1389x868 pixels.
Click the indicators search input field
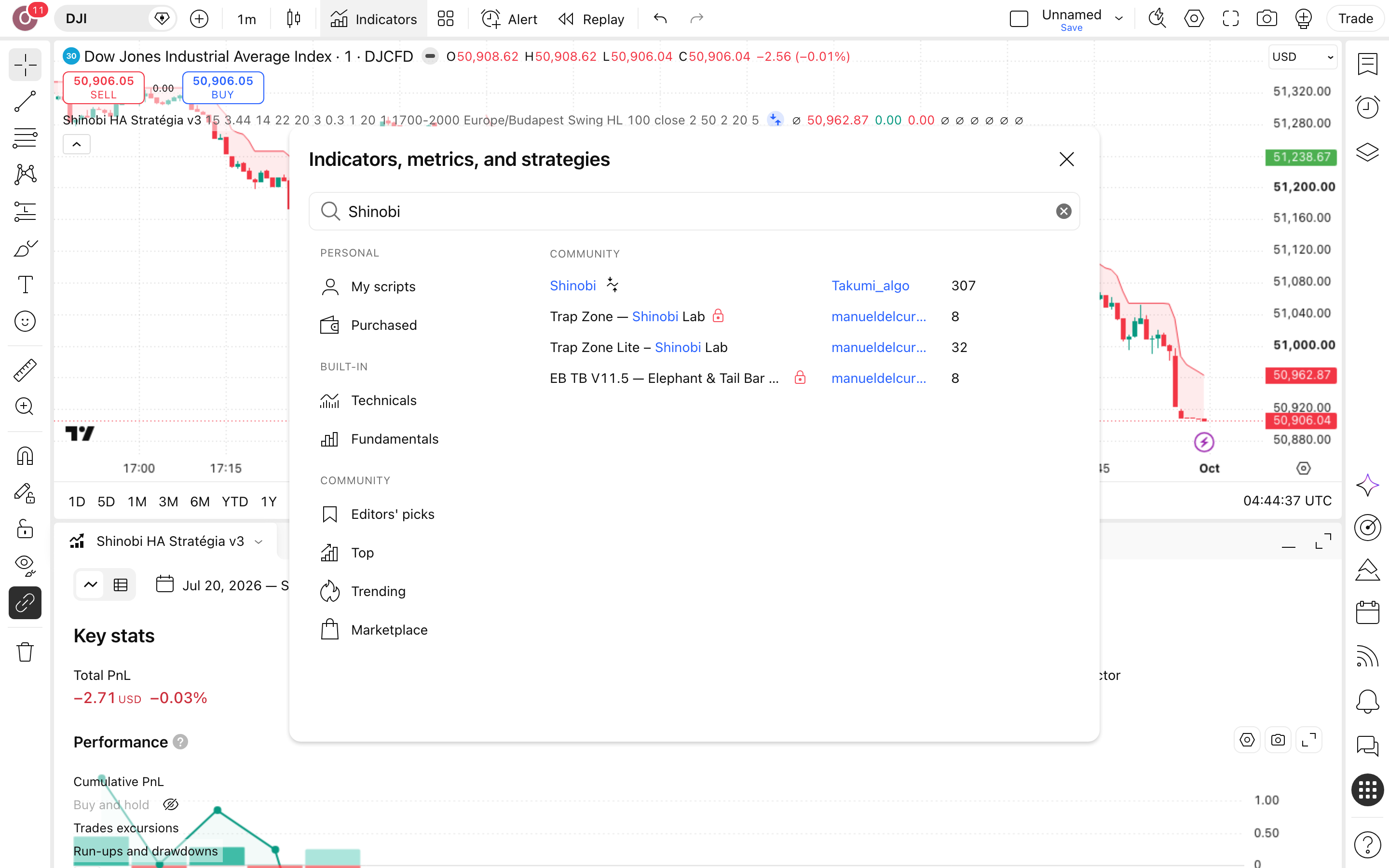694,211
